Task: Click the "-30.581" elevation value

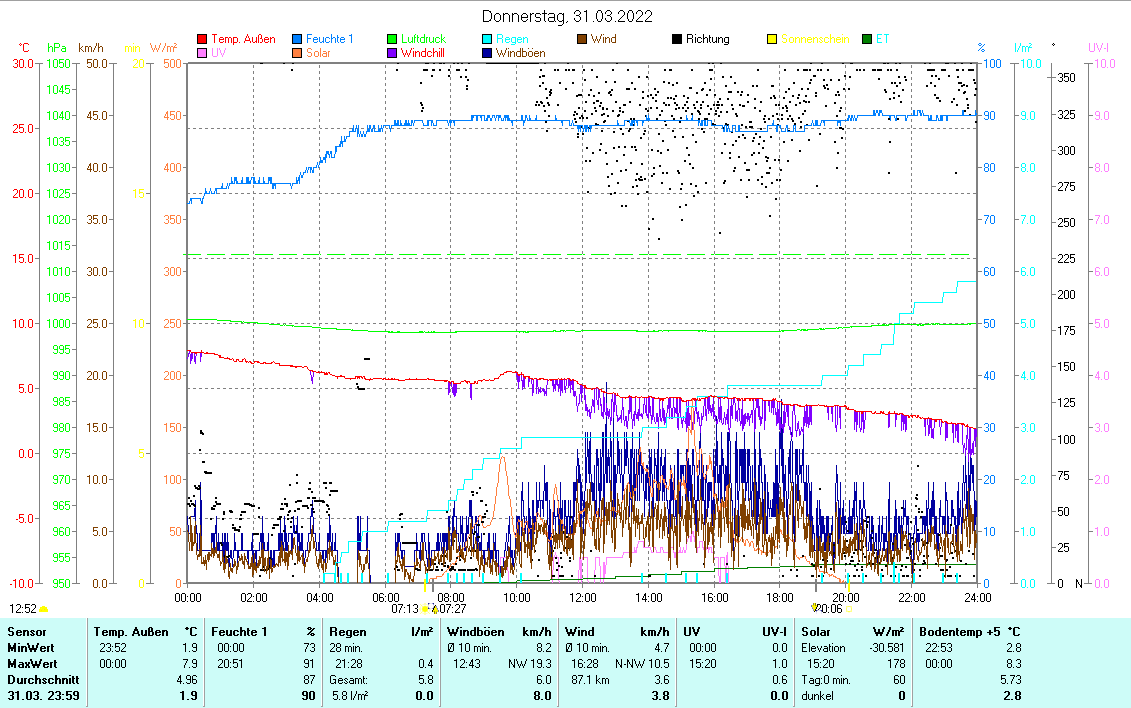Action: click(x=888, y=648)
